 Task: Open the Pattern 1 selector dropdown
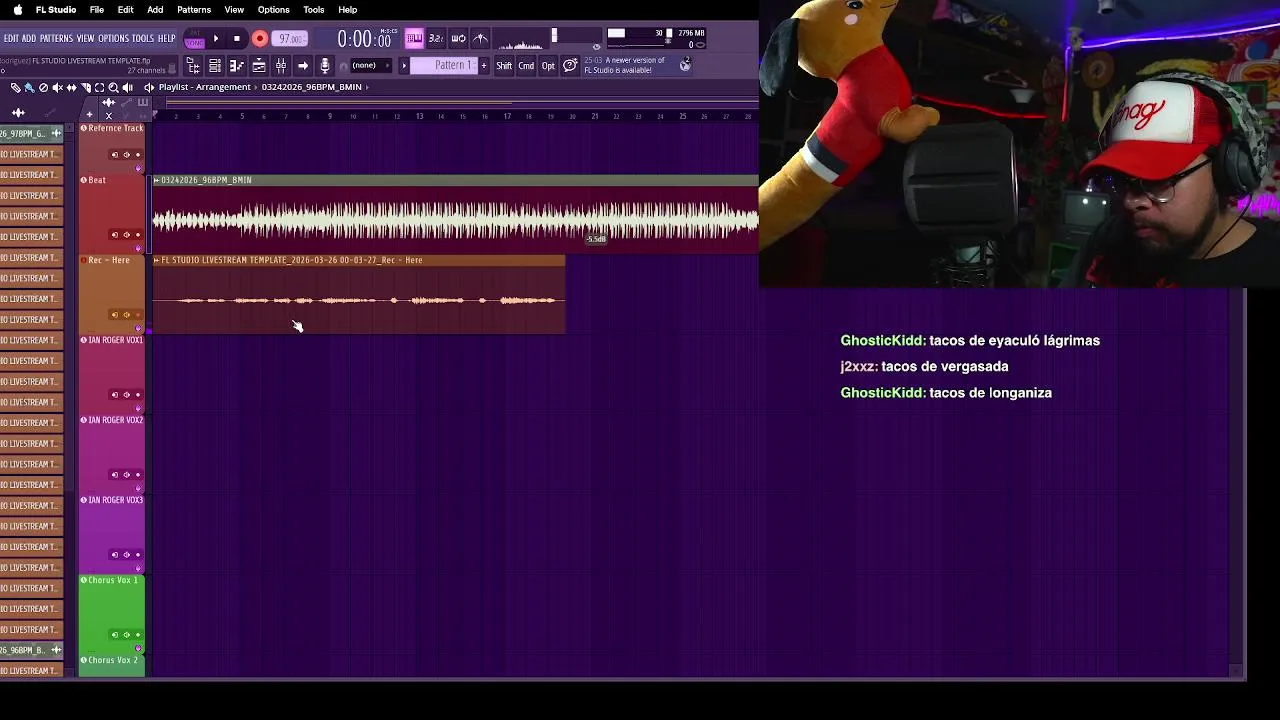tap(443, 65)
